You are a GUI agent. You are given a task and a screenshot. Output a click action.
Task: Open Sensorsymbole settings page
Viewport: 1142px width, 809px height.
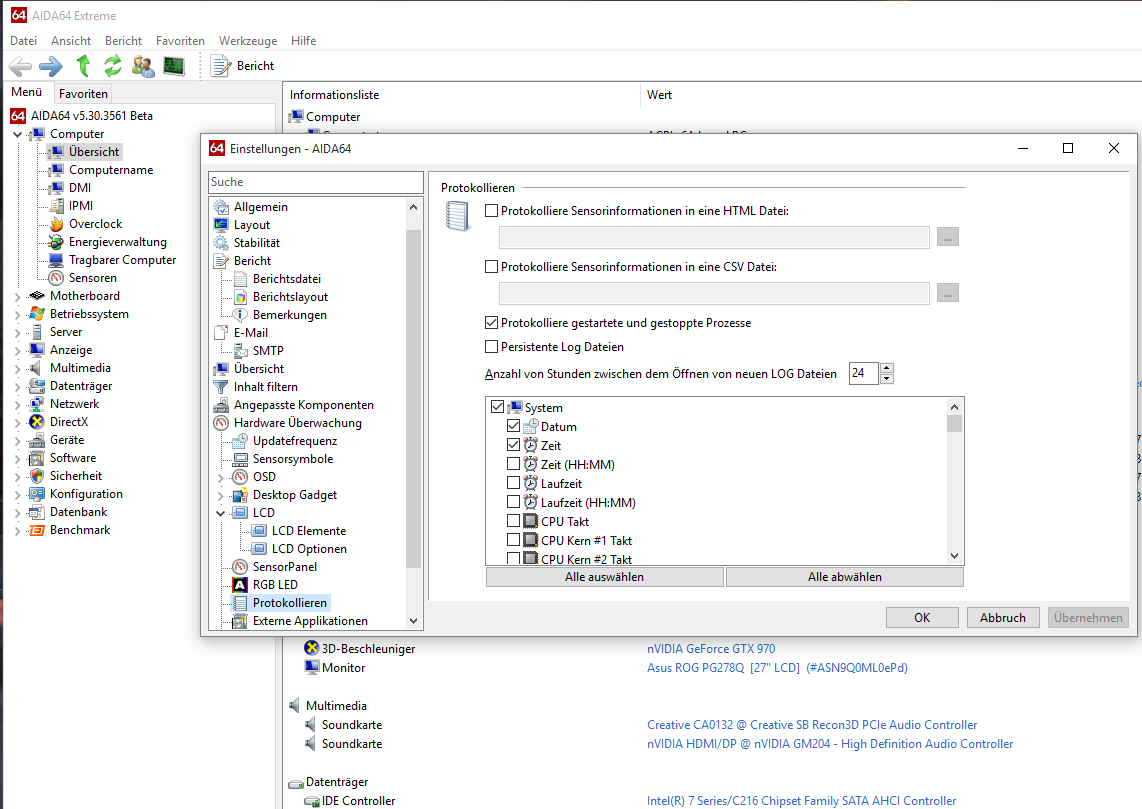[x=293, y=459]
